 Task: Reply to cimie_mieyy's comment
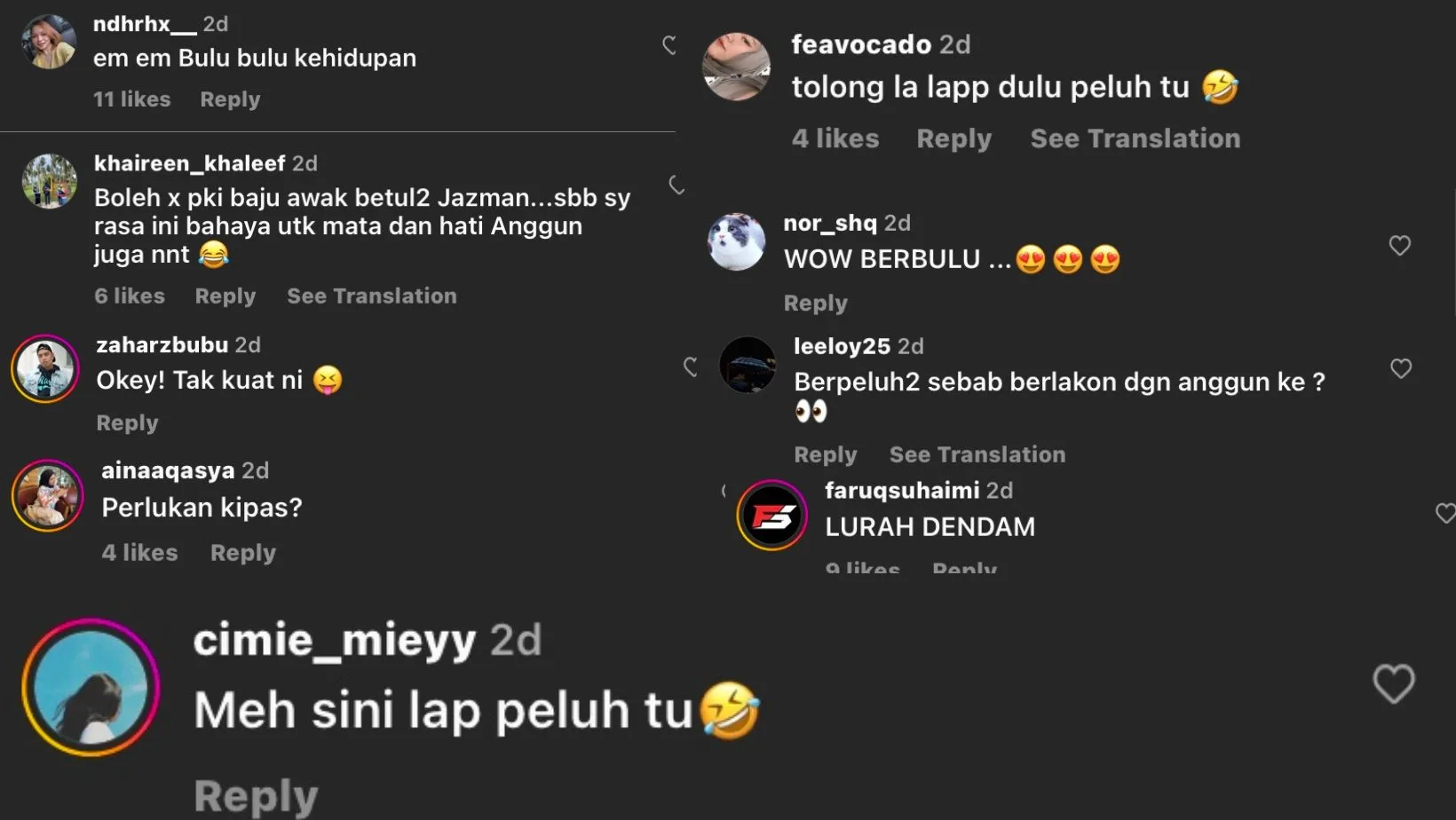pos(256,796)
